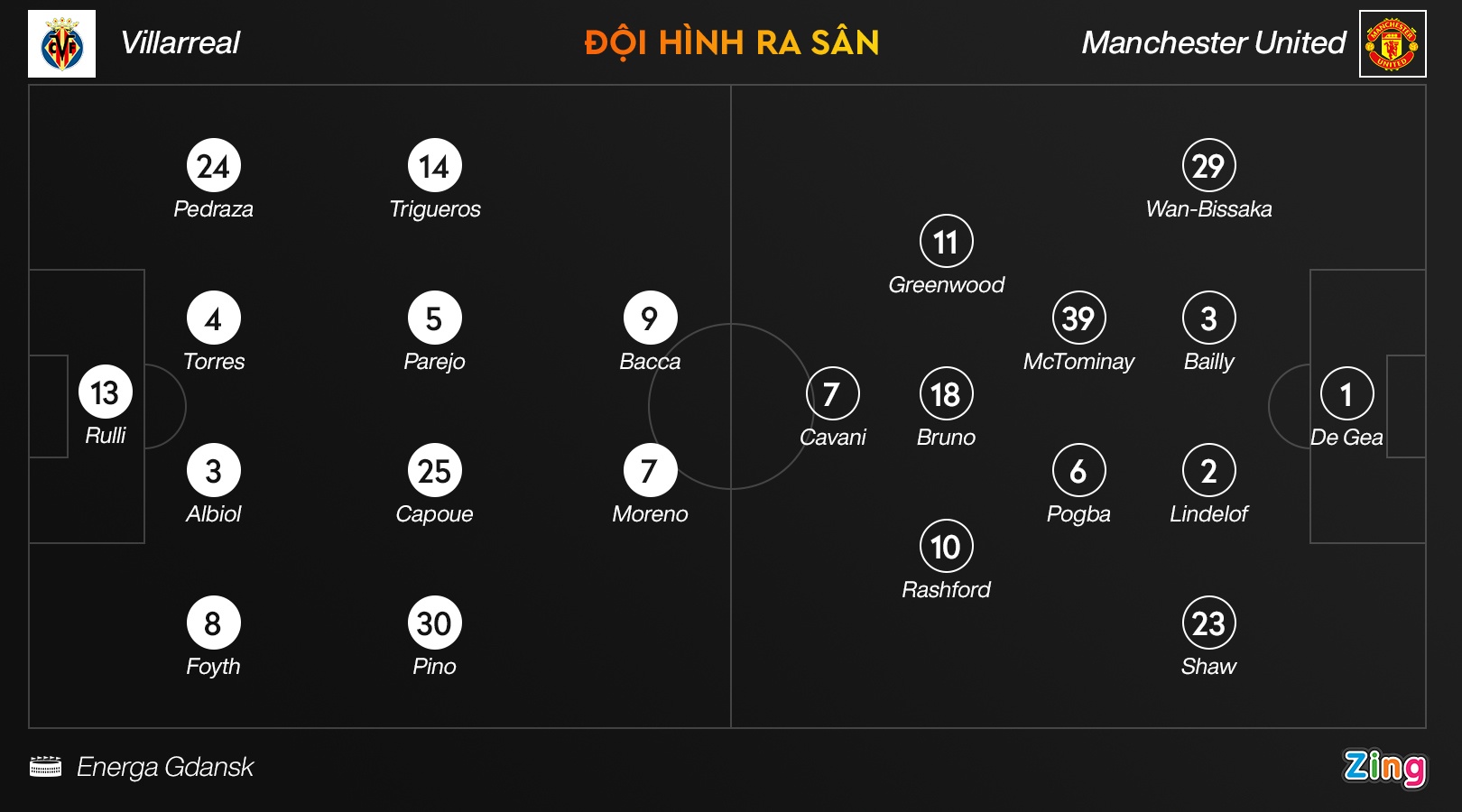Click McTominay's number 39 badge
This screenshot has height=812, width=1462.
coord(1078,318)
